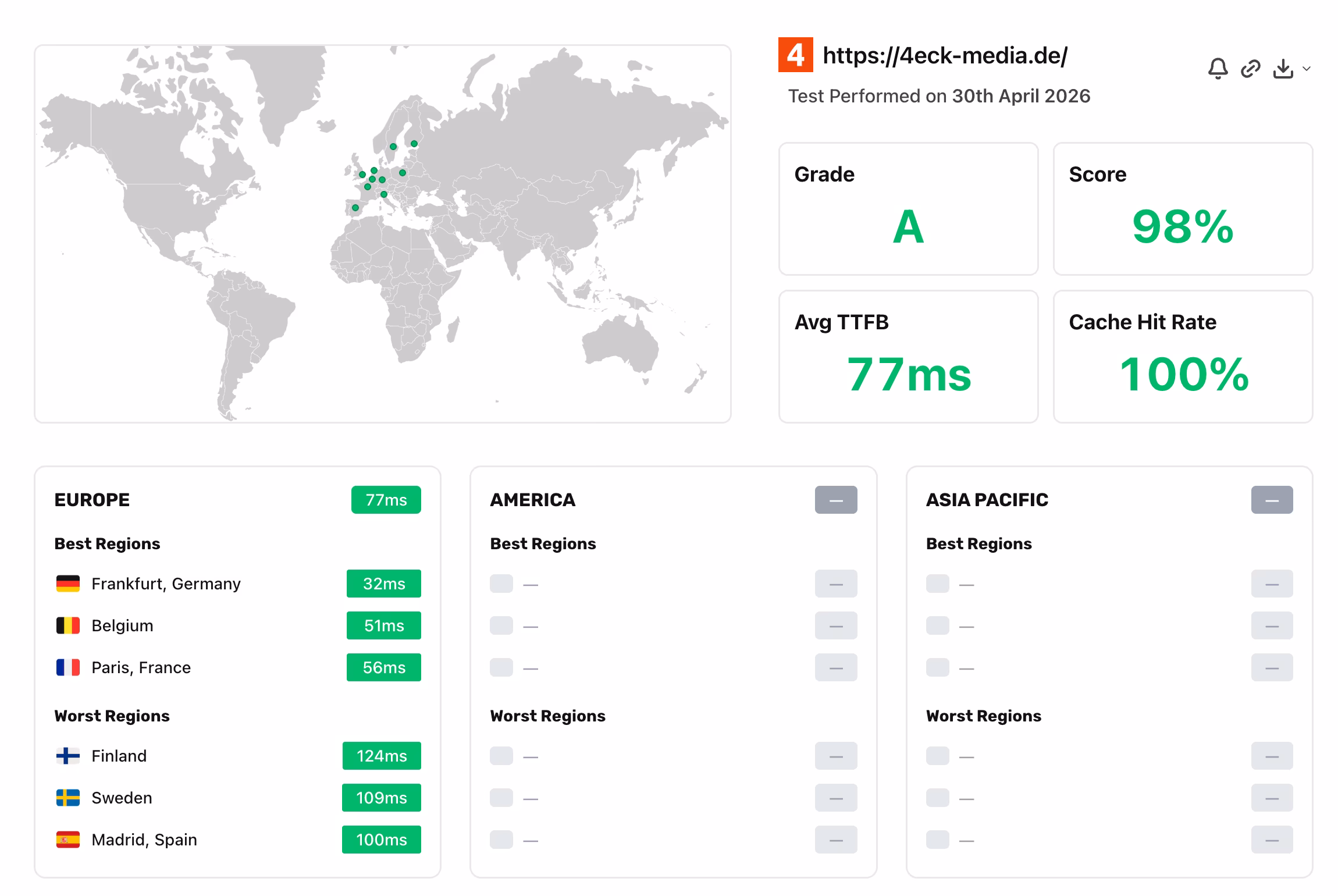Click the Cache Hit Rate 100% card

click(1183, 357)
